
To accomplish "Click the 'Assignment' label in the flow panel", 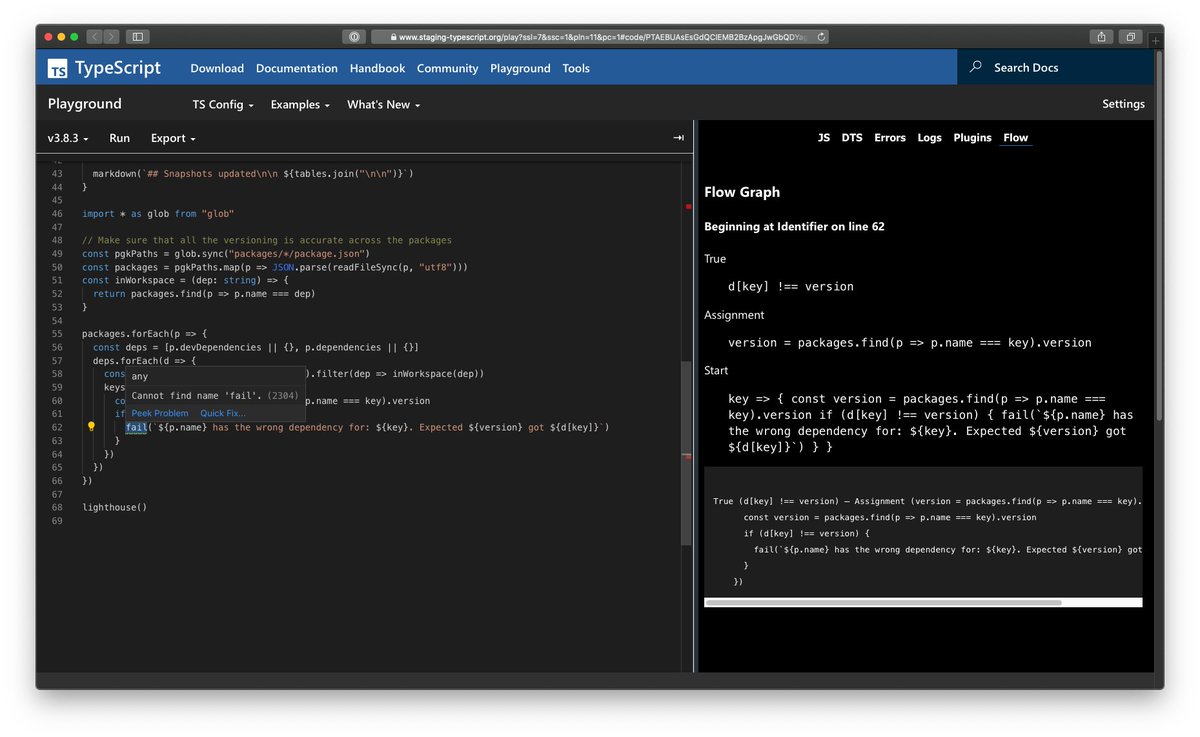I will pyautogui.click(x=734, y=315).
